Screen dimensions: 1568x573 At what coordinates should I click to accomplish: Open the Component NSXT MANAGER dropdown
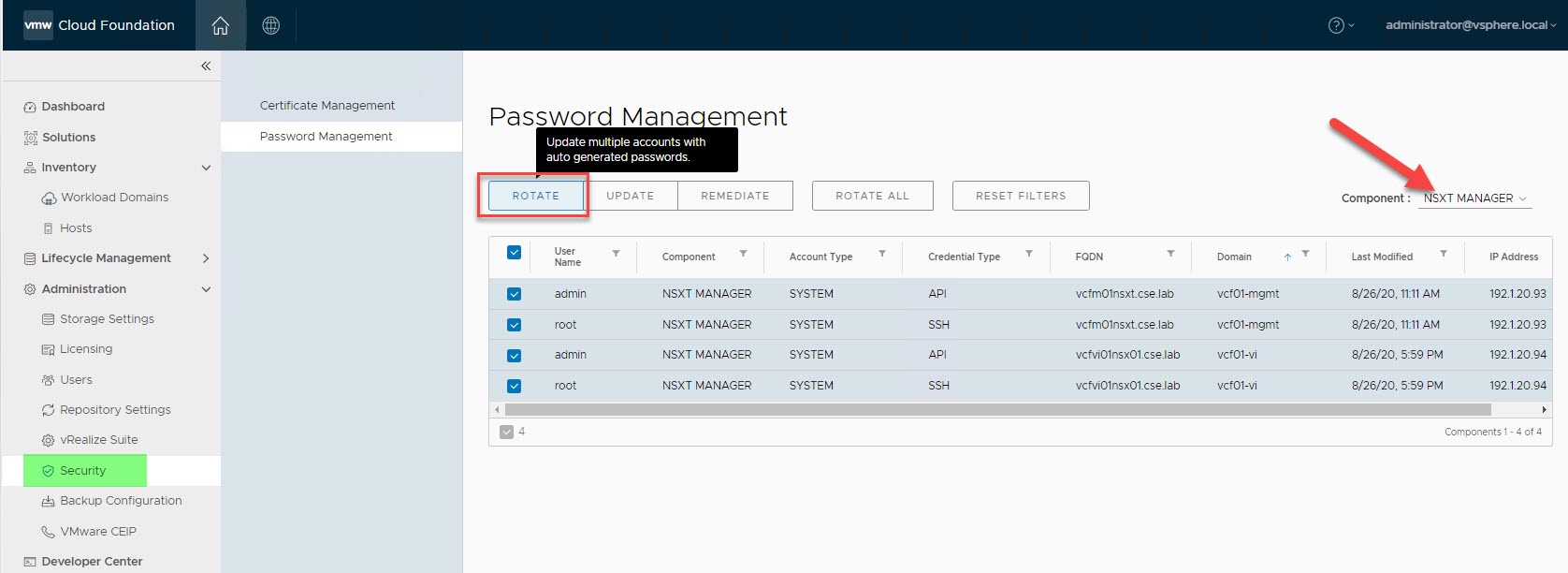(x=1474, y=198)
